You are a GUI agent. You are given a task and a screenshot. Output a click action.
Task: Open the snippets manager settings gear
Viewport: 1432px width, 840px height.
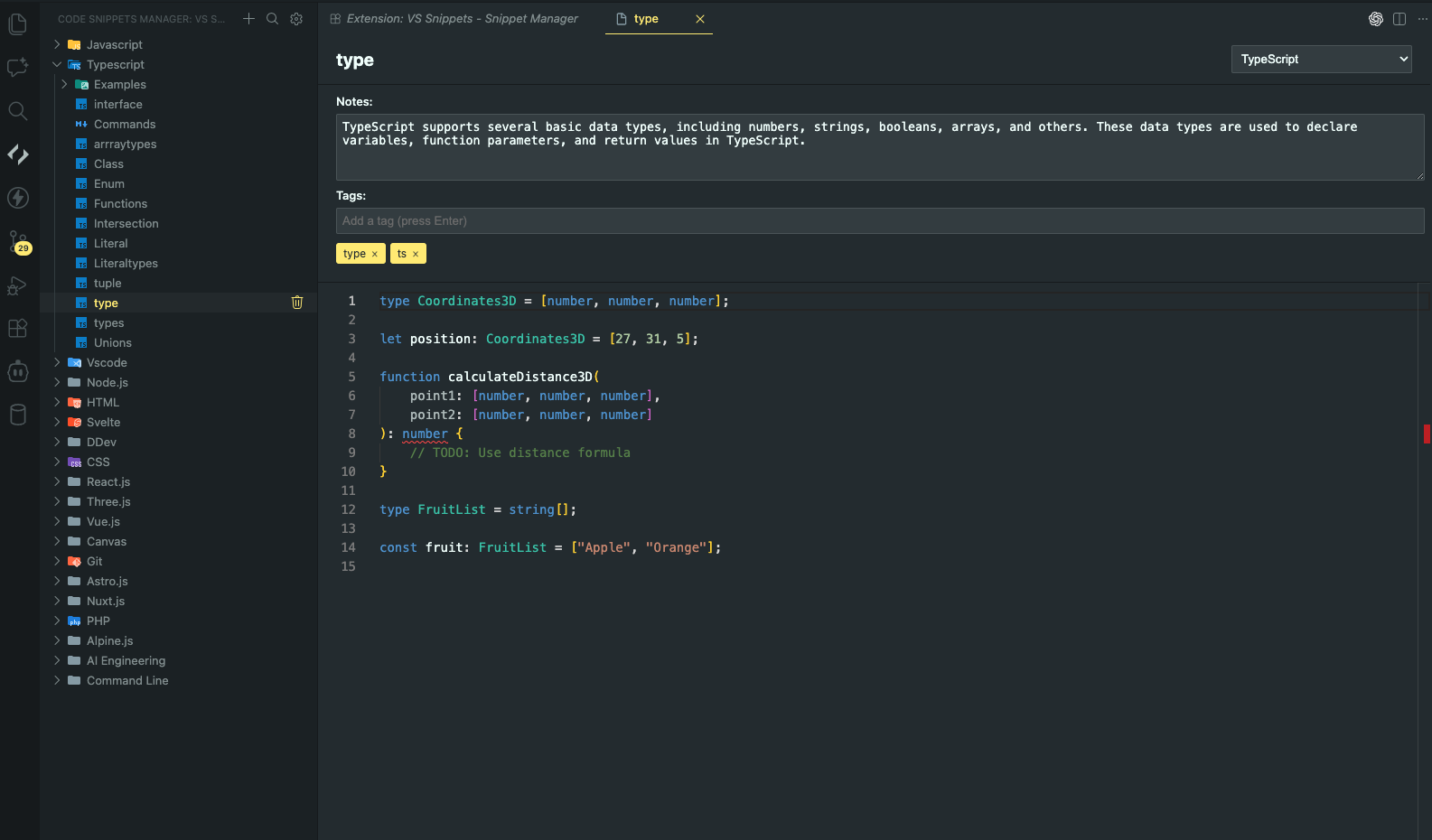(x=296, y=19)
